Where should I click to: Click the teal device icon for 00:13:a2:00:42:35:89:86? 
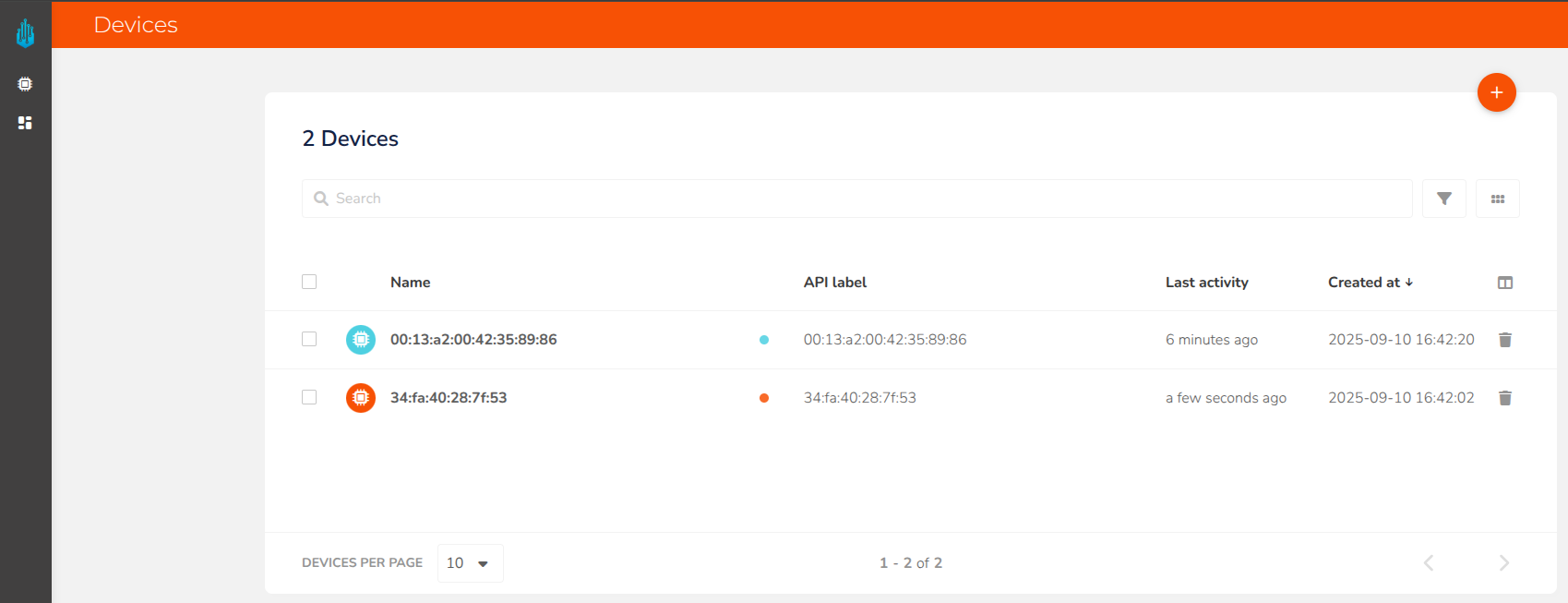(361, 340)
